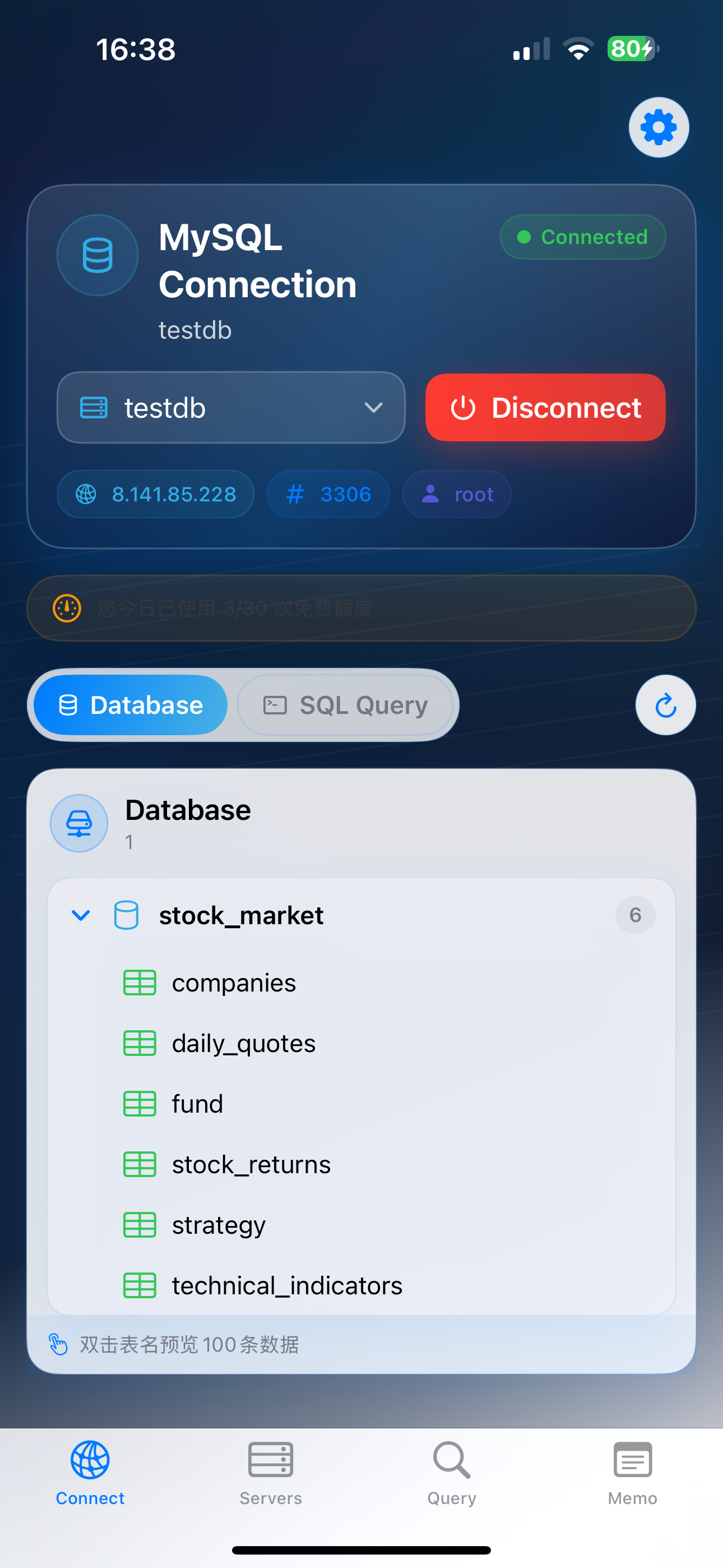Tap the Database server header icon
Screen dimensions: 723x1568
coord(79,823)
